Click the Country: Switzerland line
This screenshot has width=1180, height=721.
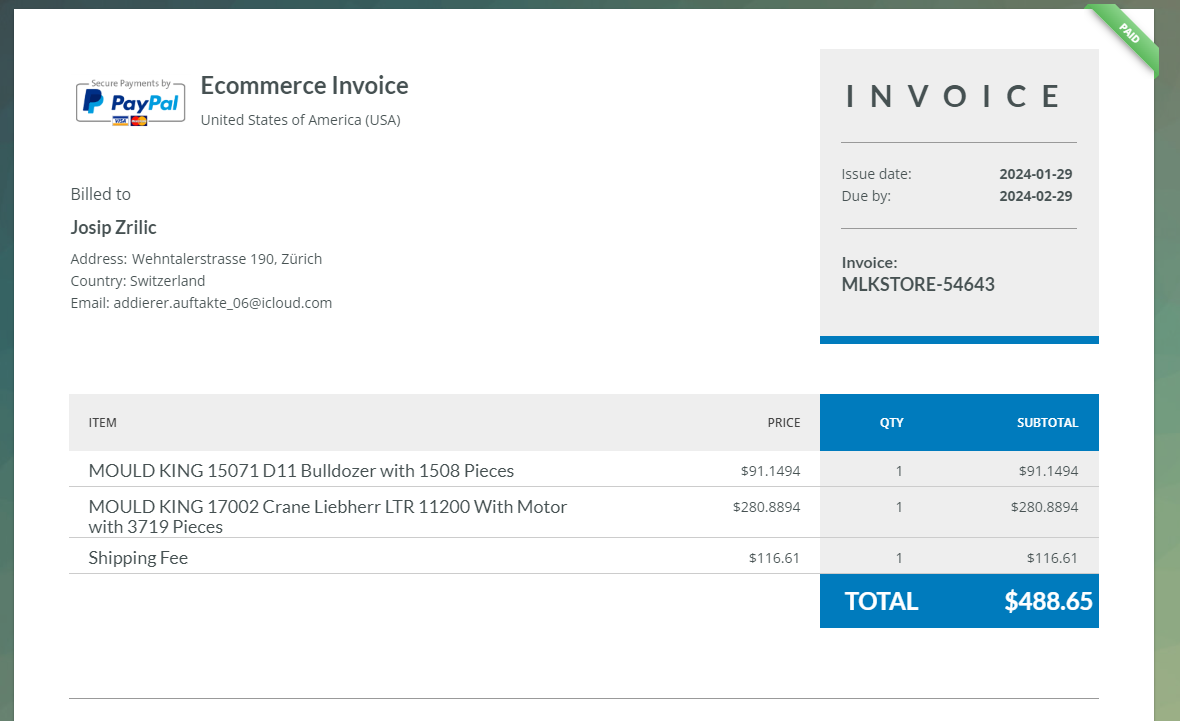coord(138,281)
